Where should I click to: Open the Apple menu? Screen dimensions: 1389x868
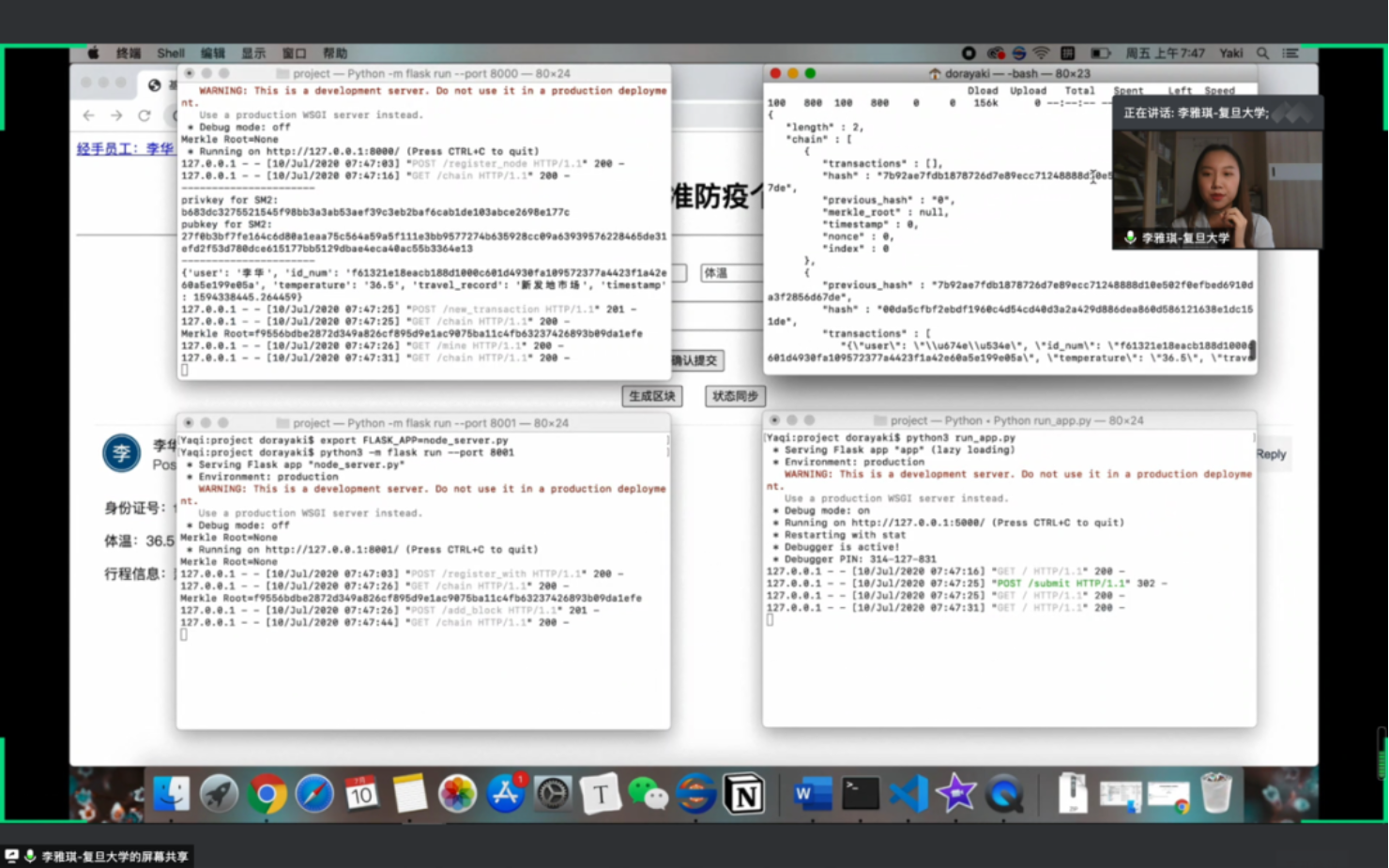(x=93, y=53)
